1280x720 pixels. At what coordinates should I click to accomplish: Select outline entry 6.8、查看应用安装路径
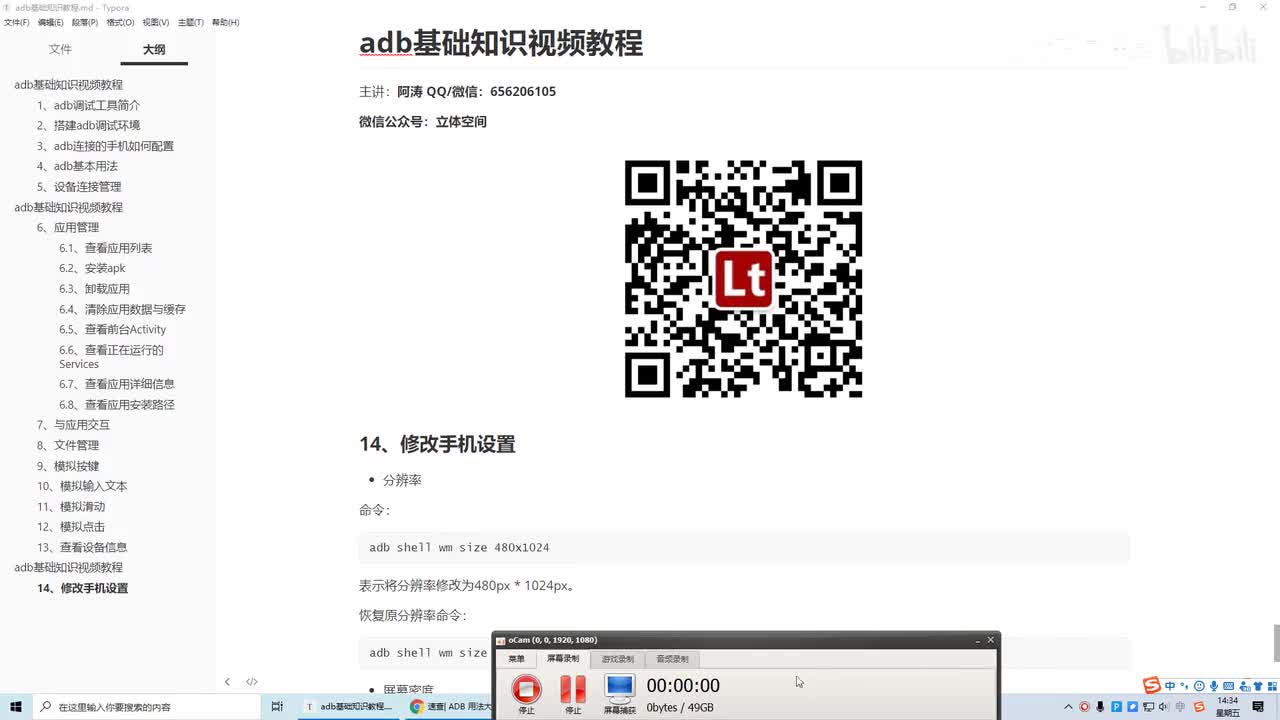pos(116,405)
